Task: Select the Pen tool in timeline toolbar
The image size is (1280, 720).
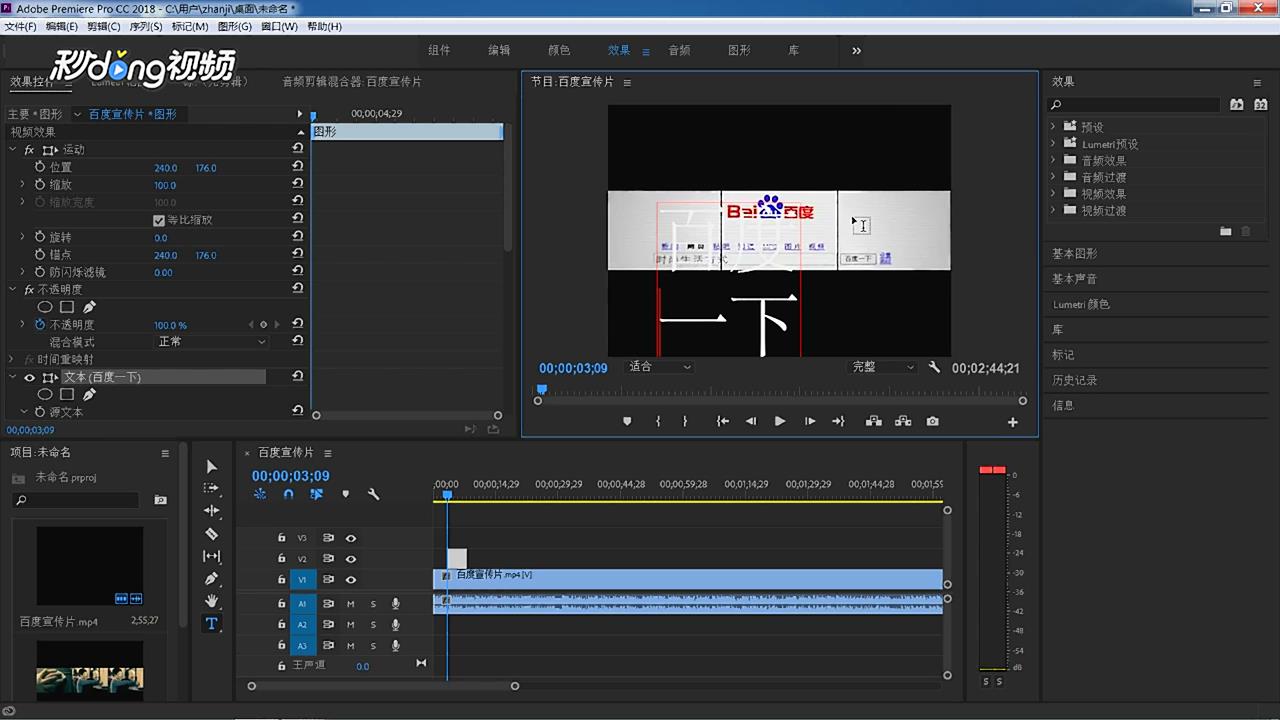Action: coord(211,579)
